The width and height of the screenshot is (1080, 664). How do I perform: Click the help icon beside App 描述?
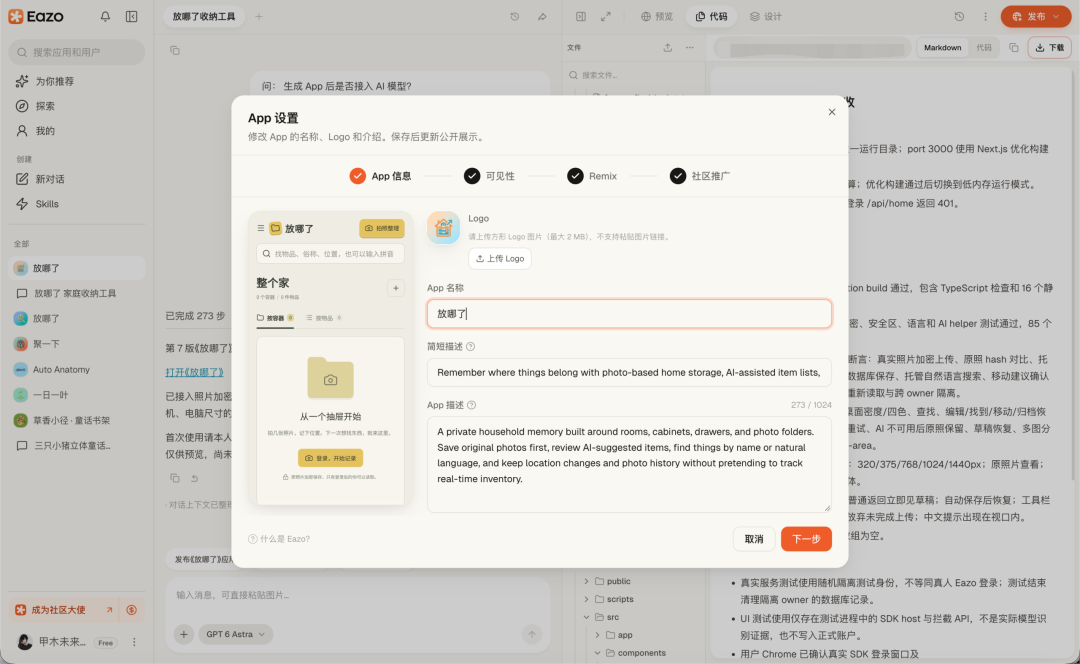point(472,405)
